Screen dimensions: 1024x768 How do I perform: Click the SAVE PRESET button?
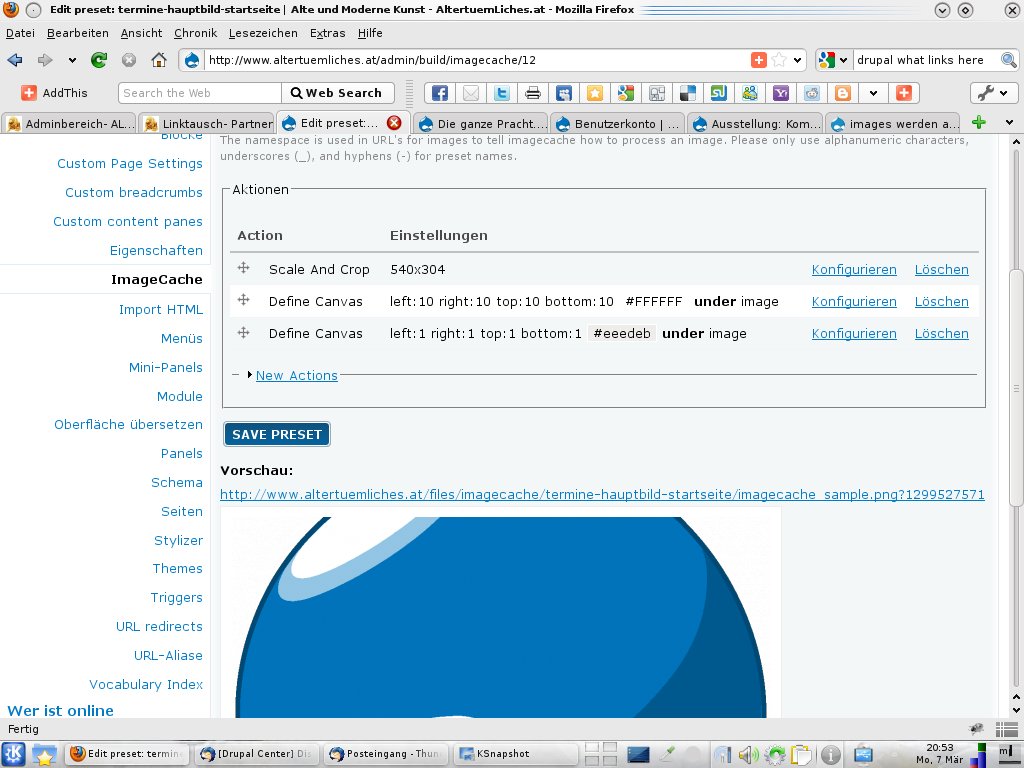(277, 434)
